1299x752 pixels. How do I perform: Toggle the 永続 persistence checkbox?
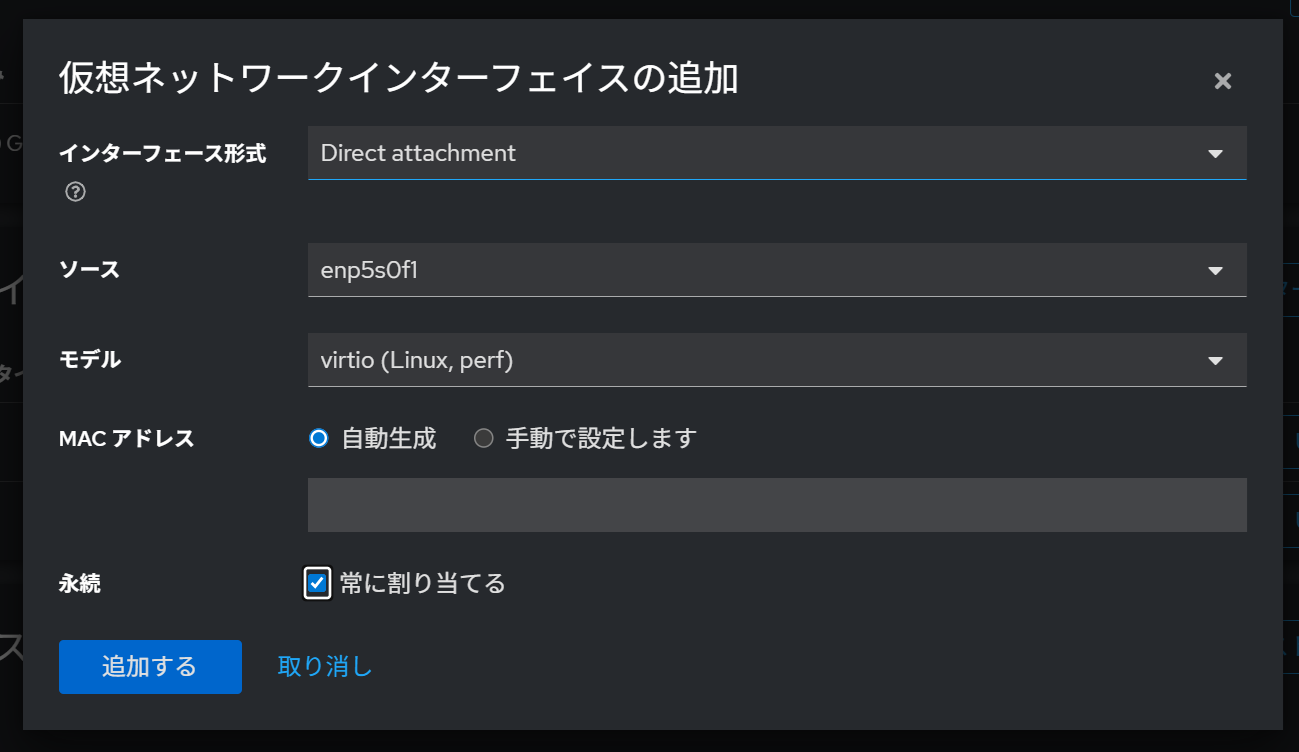[316, 583]
